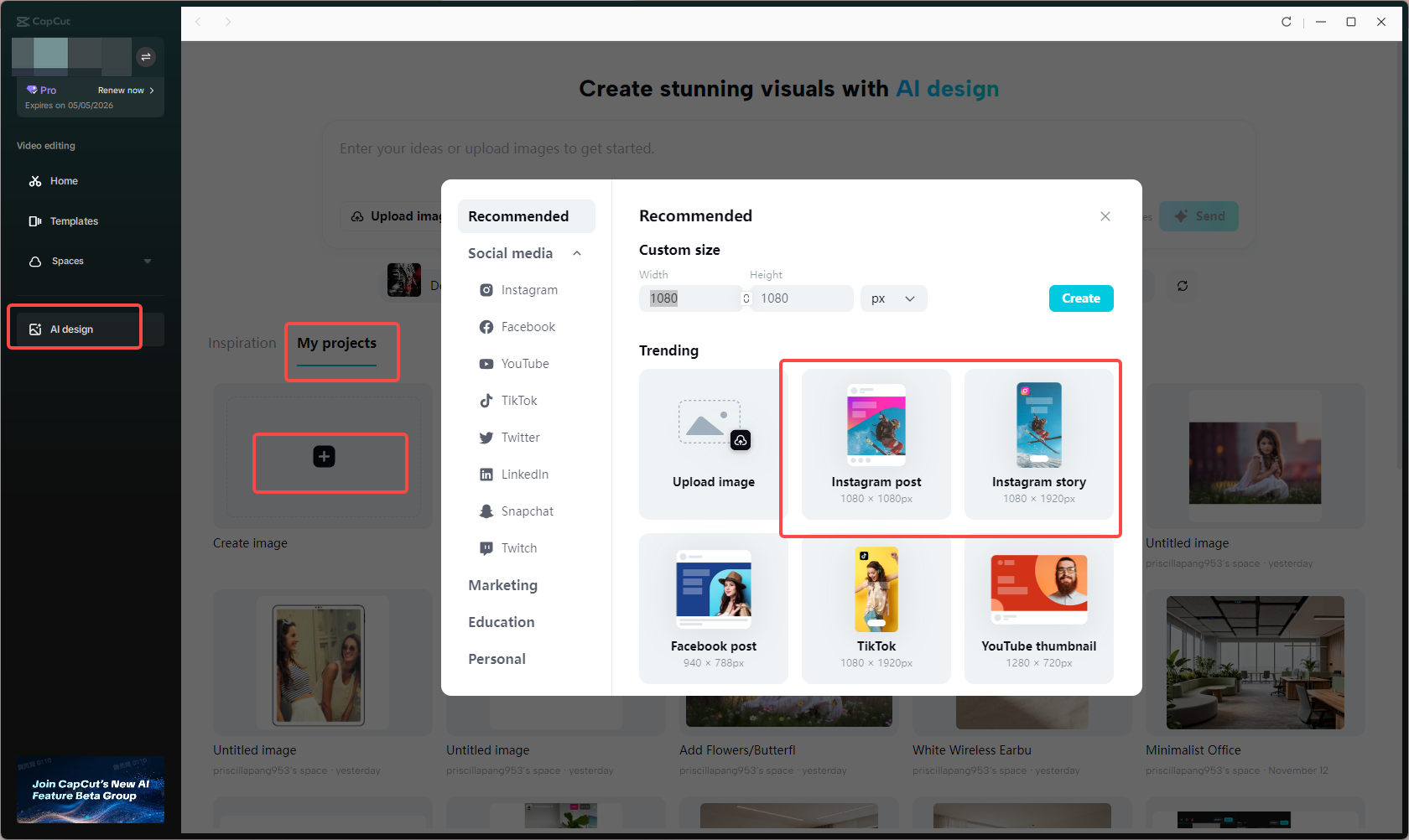This screenshot has height=840, width=1409.
Task: Open Templates from the sidebar
Action: click(74, 220)
